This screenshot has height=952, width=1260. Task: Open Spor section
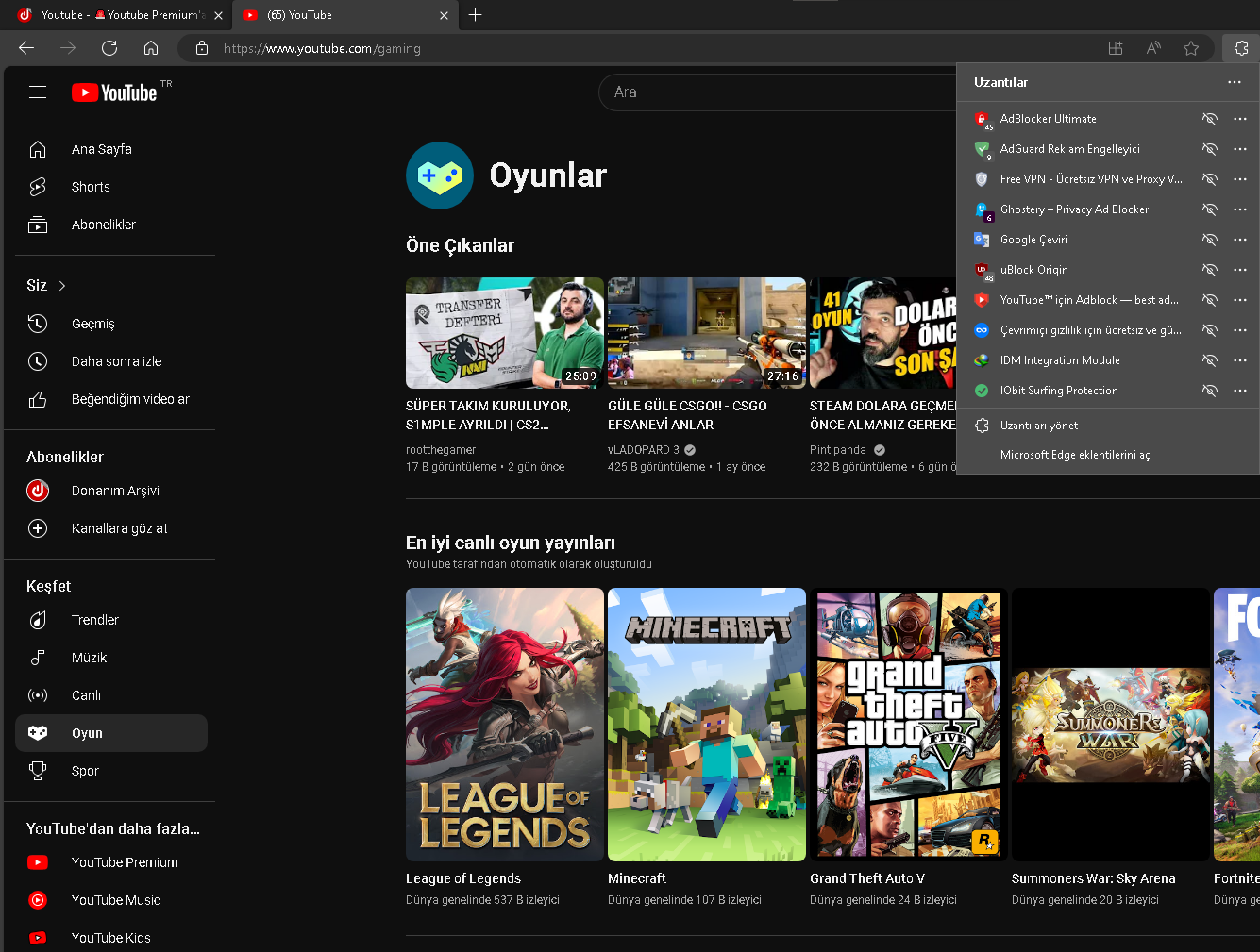[x=111, y=771]
